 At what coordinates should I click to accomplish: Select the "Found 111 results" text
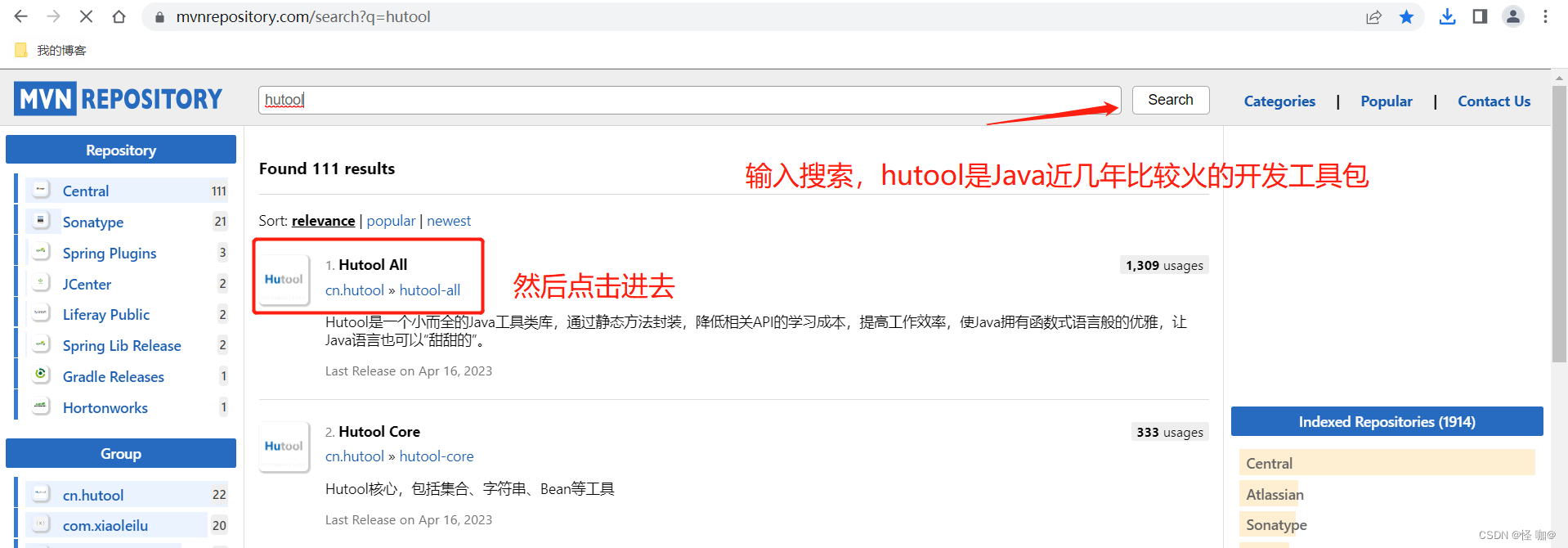click(x=327, y=168)
